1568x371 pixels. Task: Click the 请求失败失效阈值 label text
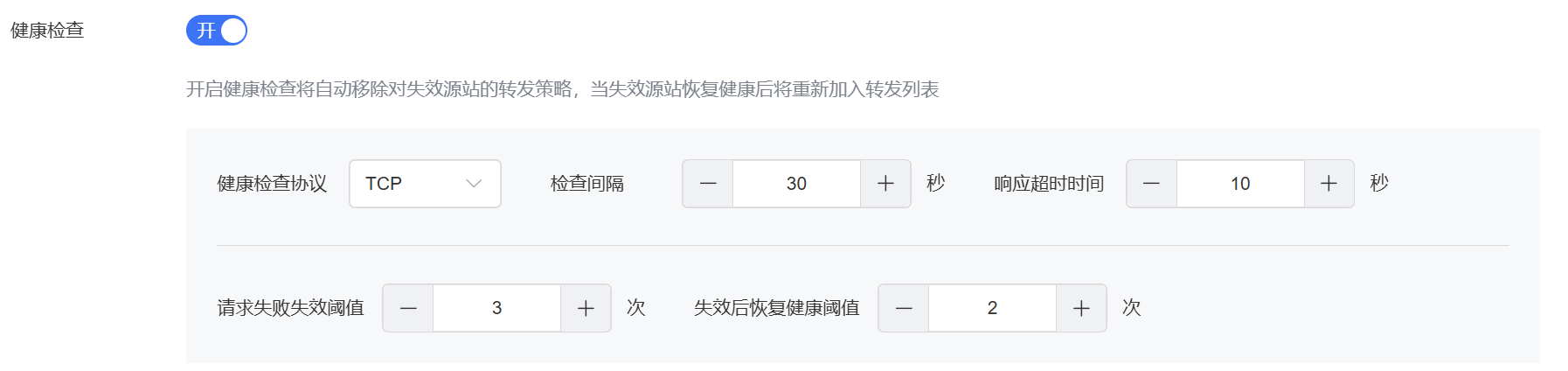[x=290, y=308]
